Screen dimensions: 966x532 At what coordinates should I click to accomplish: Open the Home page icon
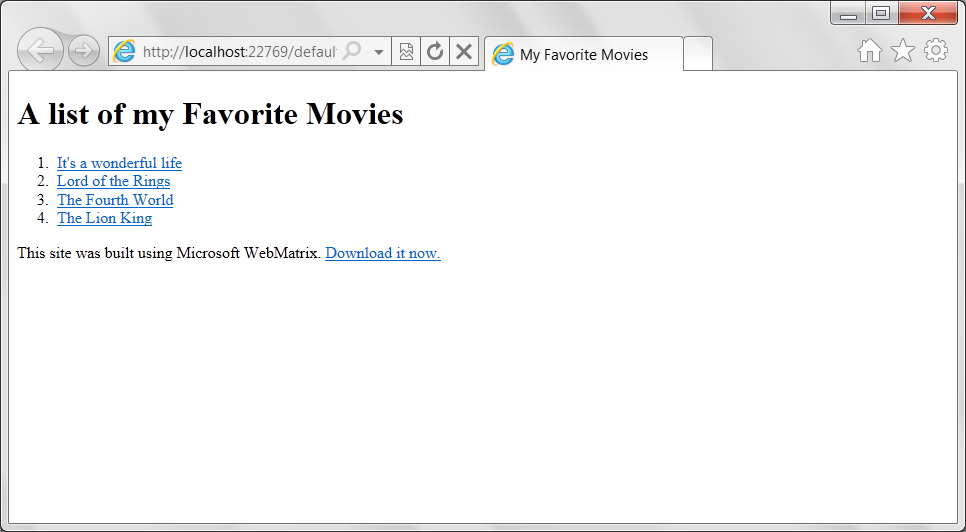point(869,51)
